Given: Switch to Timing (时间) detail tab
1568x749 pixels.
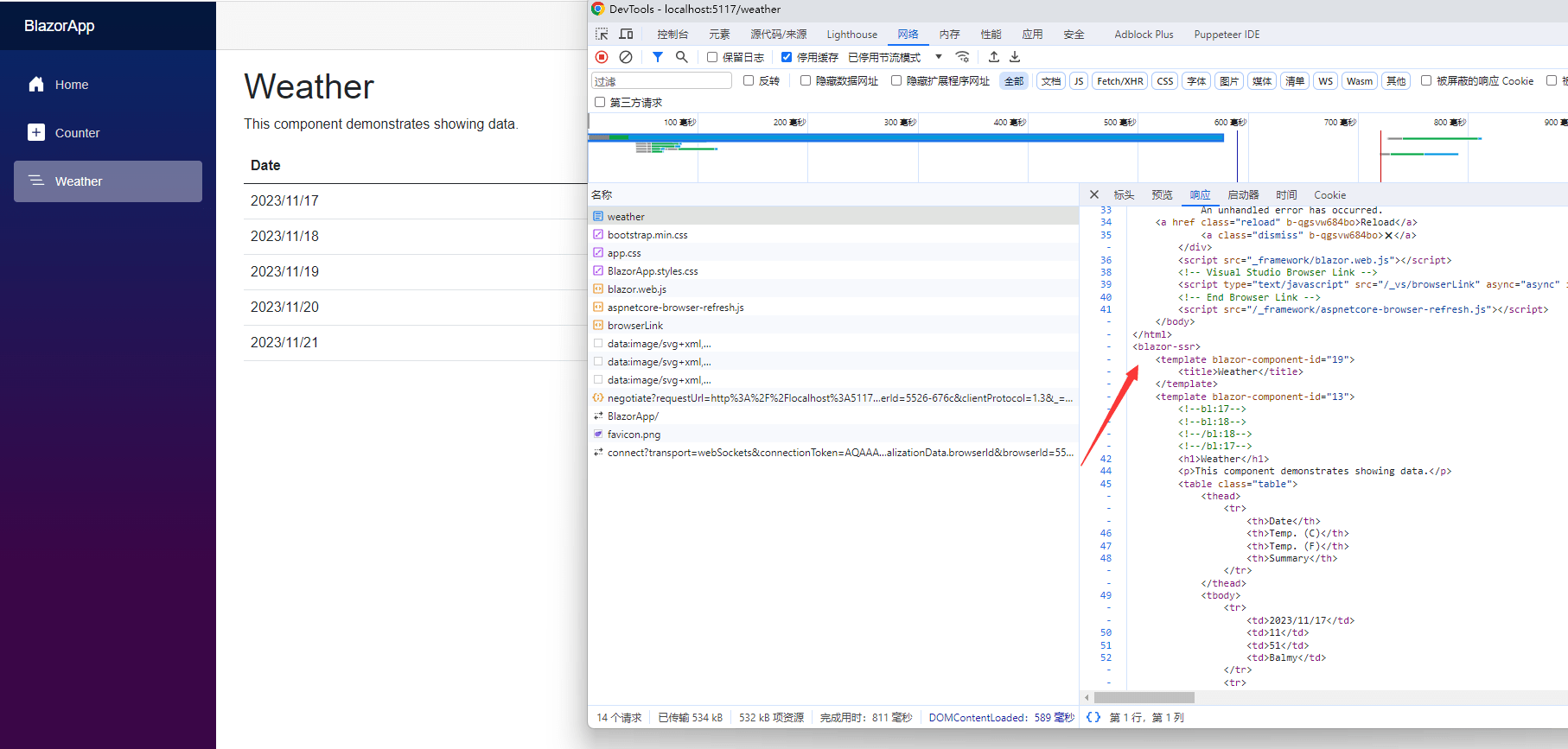Looking at the screenshot, I should [1286, 195].
